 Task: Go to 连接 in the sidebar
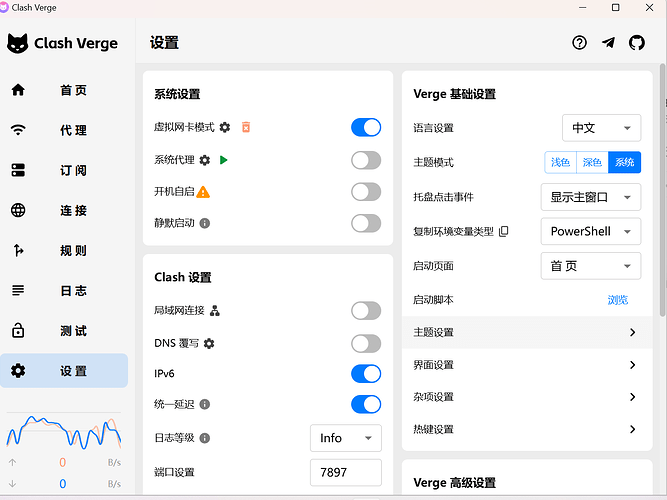tap(64, 210)
